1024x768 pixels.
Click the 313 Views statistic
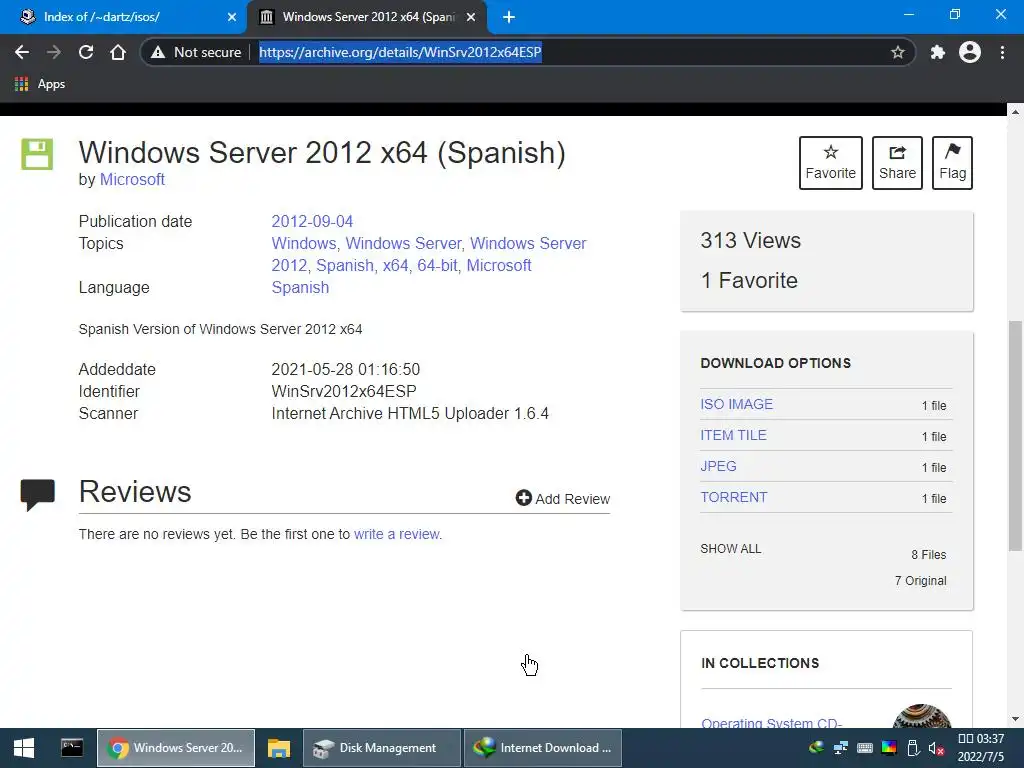click(x=750, y=240)
